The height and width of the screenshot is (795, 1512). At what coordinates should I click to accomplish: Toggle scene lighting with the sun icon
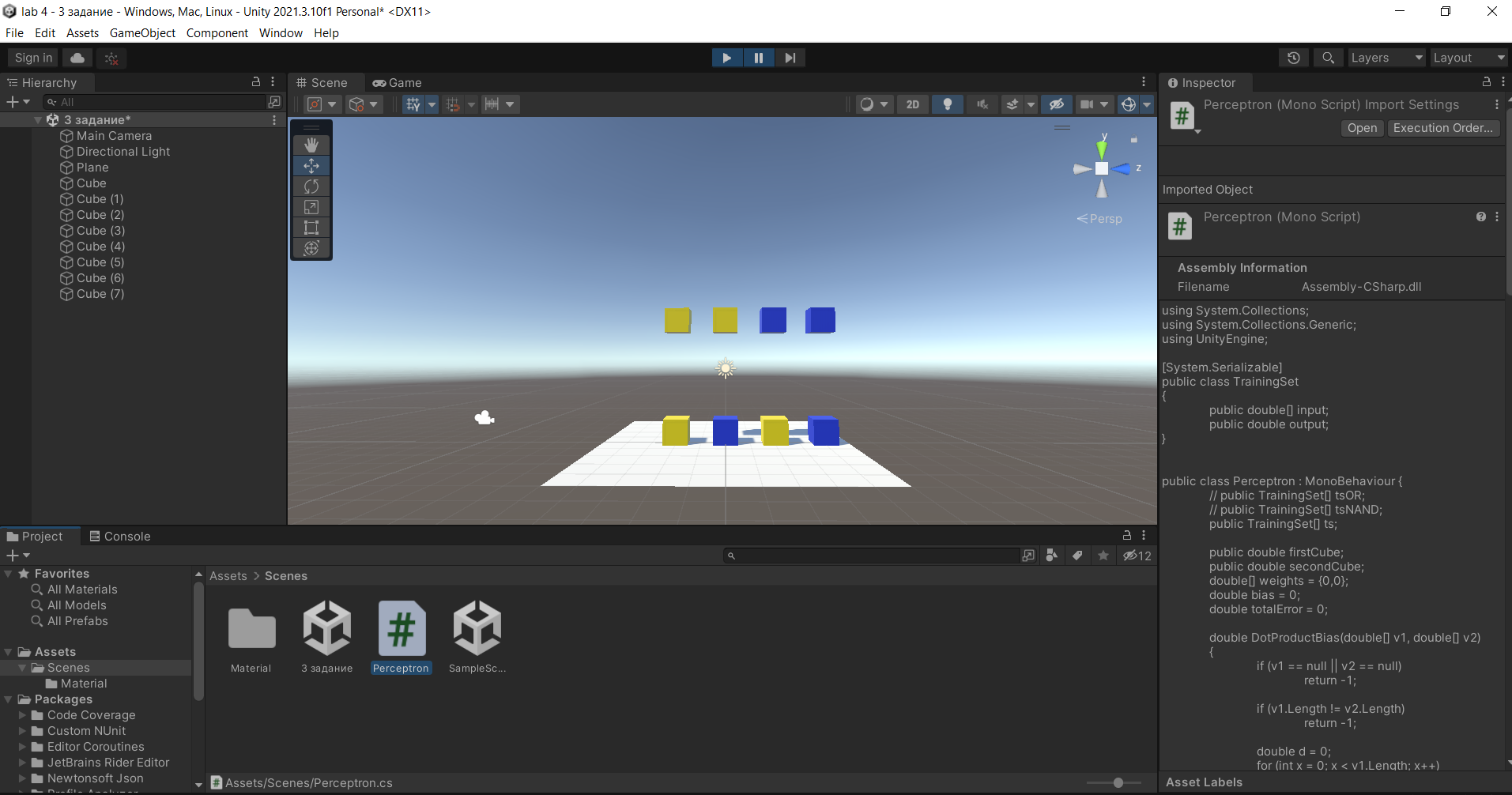(x=947, y=104)
